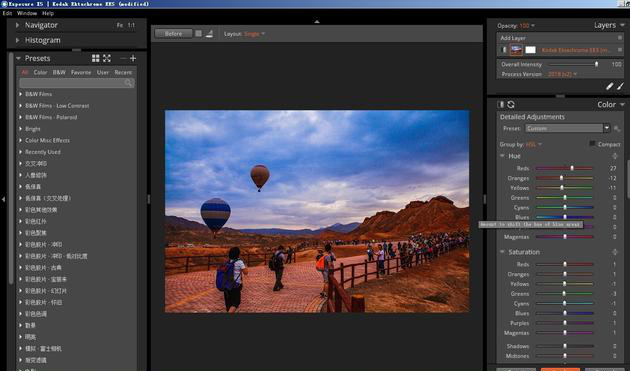Click the expand presets fullscreen icon
This screenshot has height=371, width=630.
coord(107,58)
